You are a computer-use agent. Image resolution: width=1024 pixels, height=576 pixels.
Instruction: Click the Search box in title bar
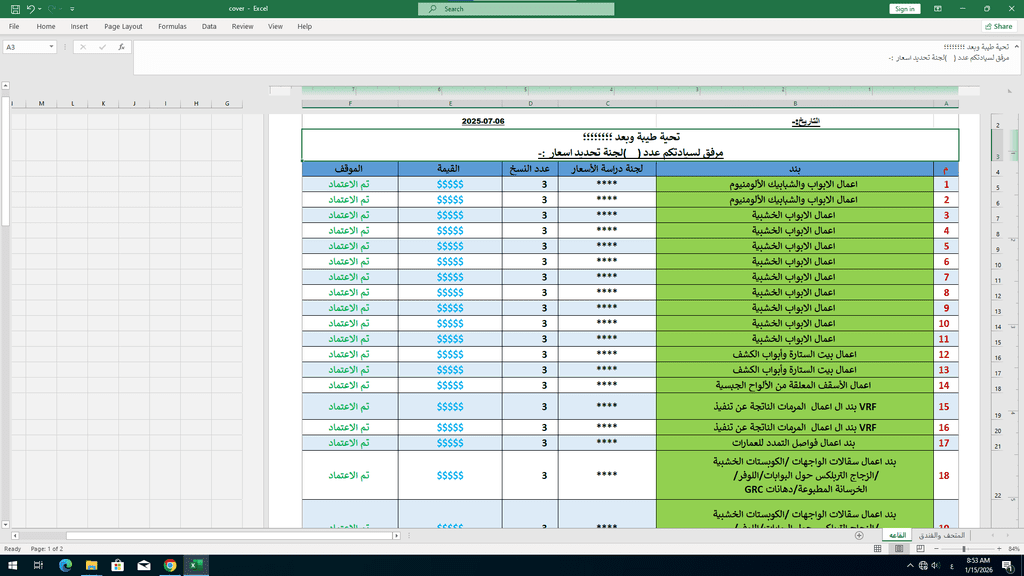(x=516, y=9)
